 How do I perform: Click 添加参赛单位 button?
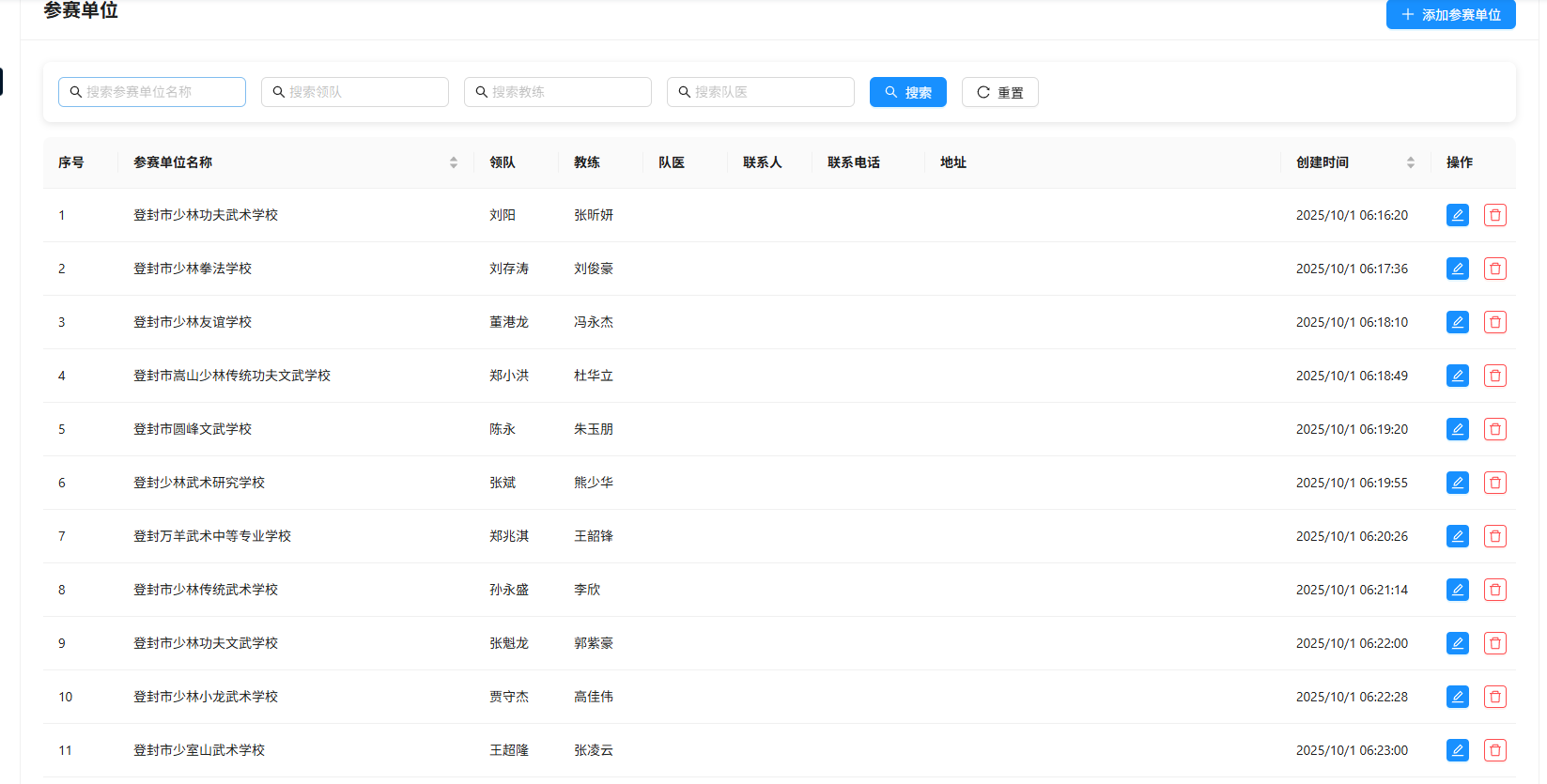pyautogui.click(x=1450, y=15)
